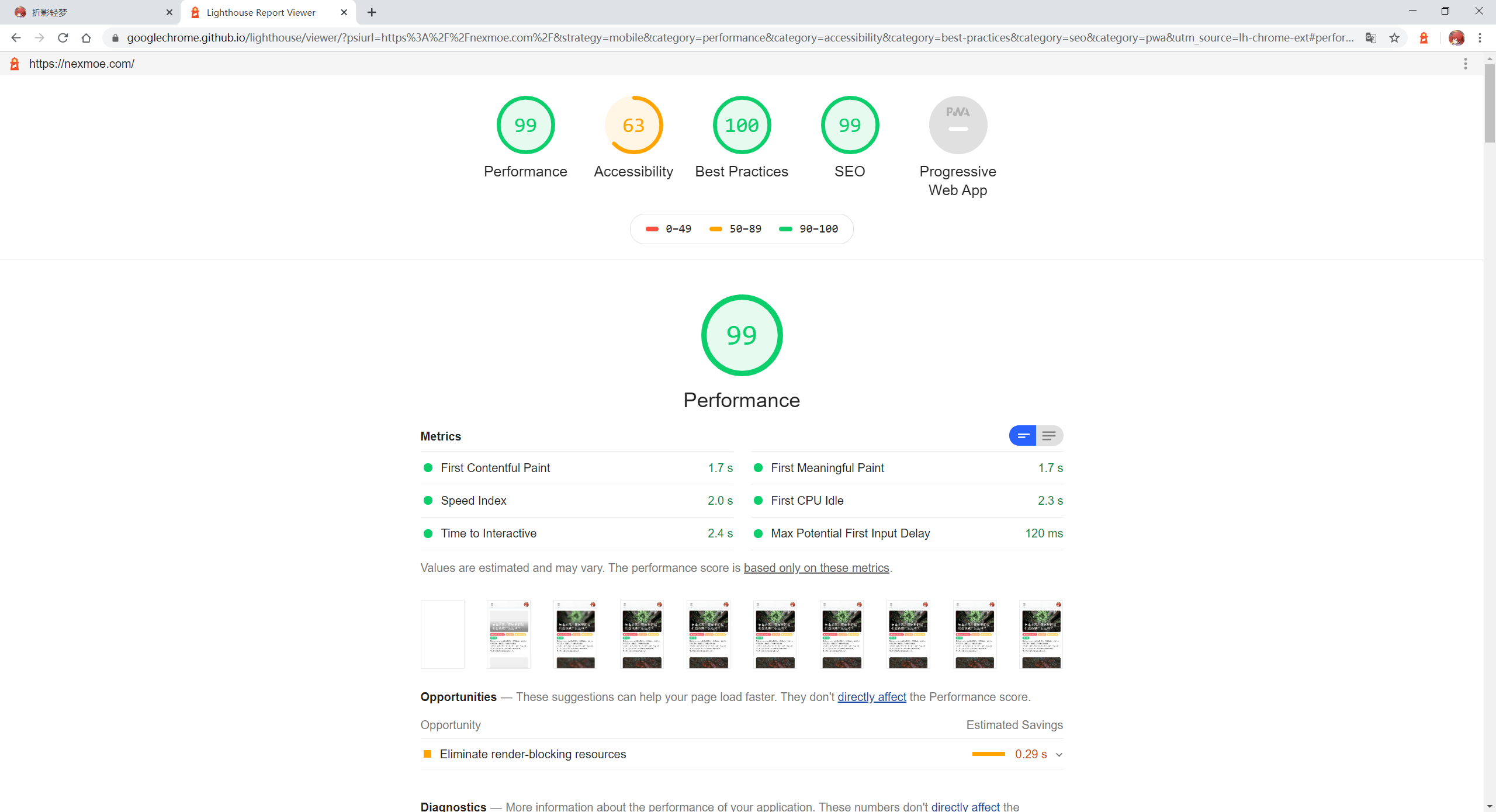Expand the First Contentful Paint metric row
The image size is (1496, 812).
495,468
